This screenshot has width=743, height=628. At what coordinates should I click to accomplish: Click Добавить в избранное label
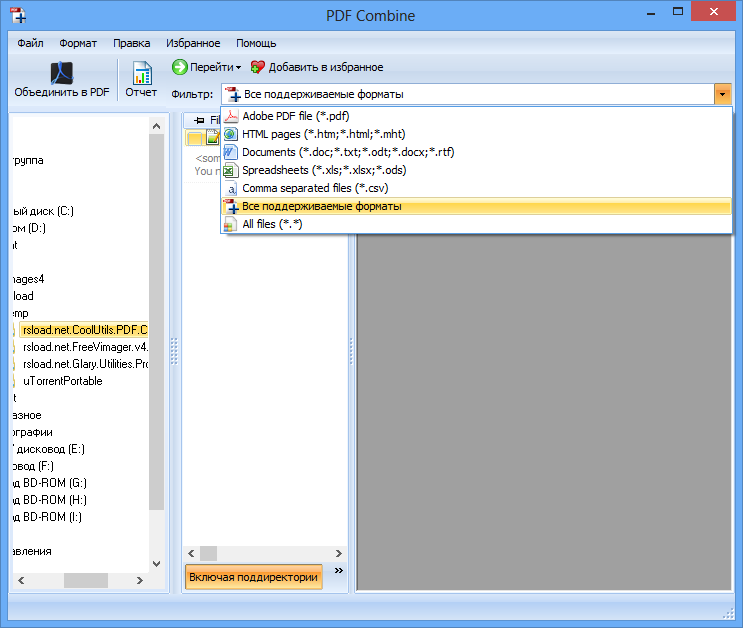326,67
